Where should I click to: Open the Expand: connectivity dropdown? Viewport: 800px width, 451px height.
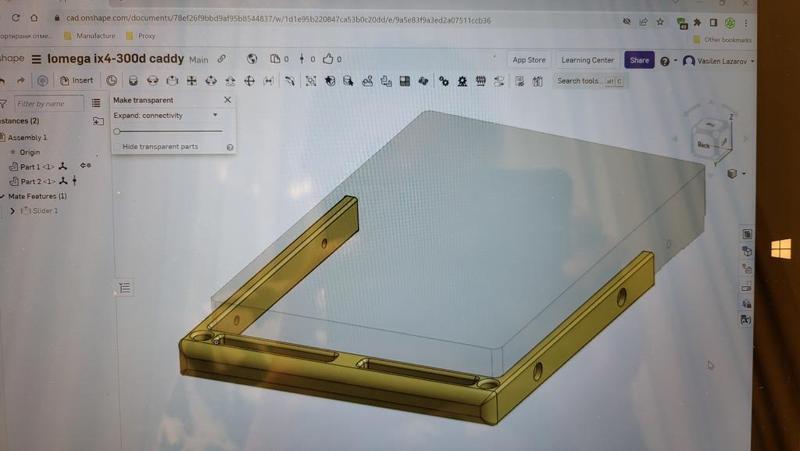166,116
